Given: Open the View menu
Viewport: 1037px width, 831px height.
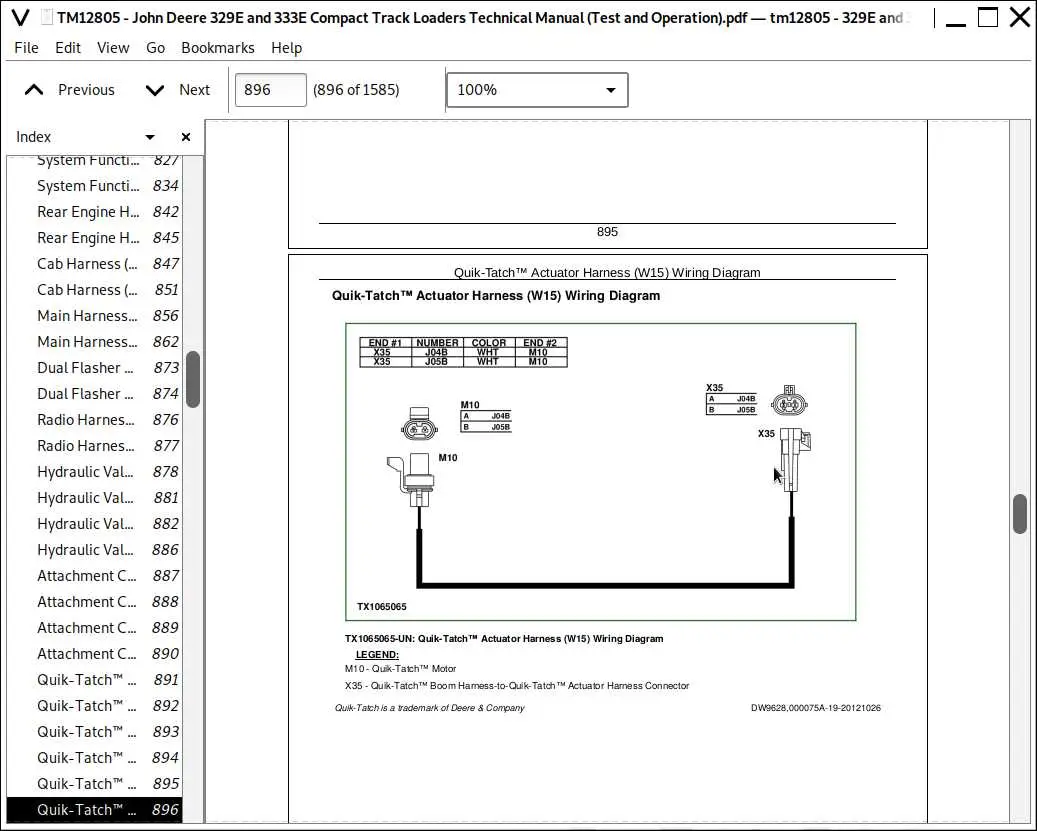Looking at the screenshot, I should pos(113,48).
